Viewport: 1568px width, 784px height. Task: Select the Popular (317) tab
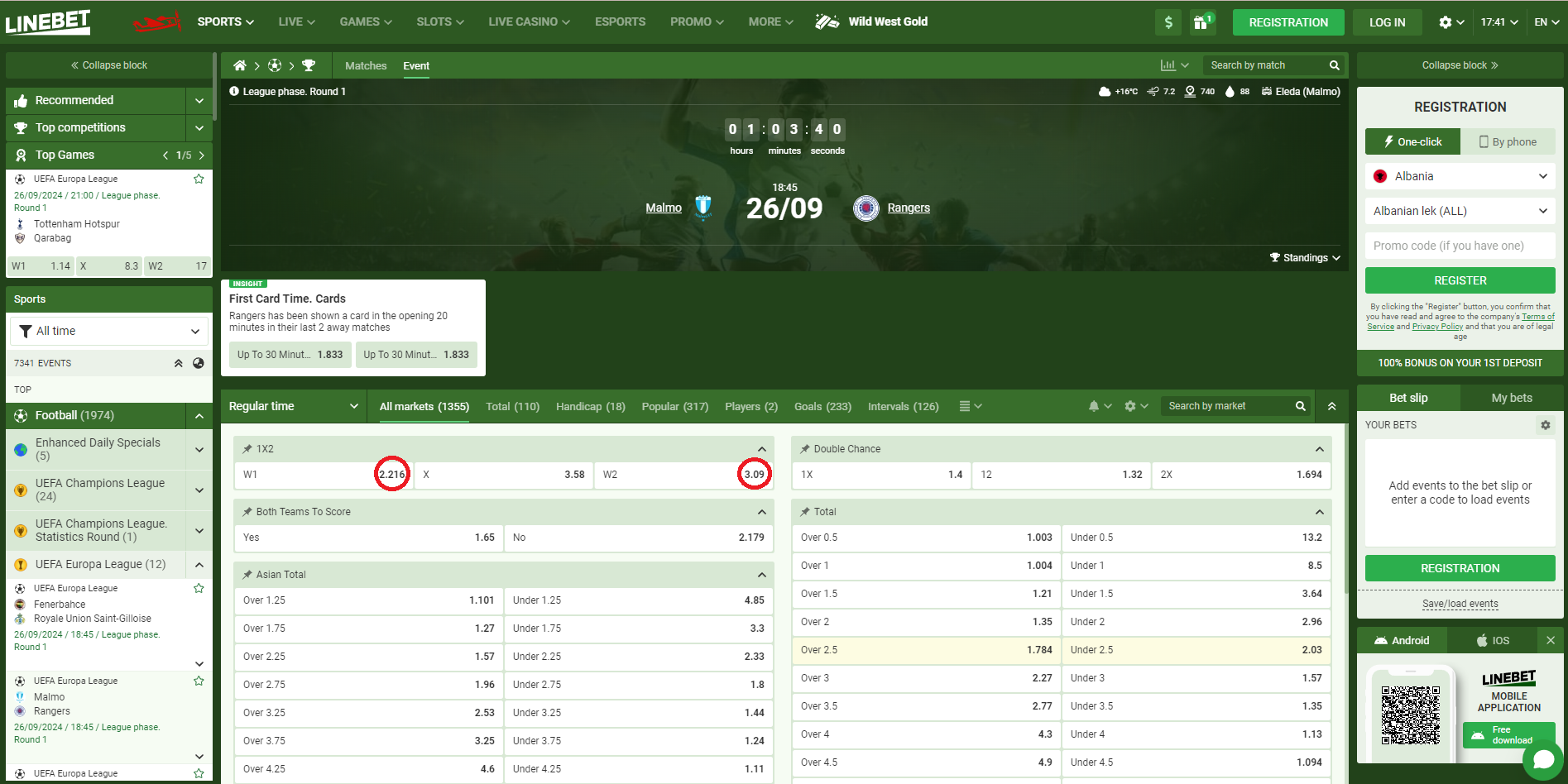(x=675, y=406)
